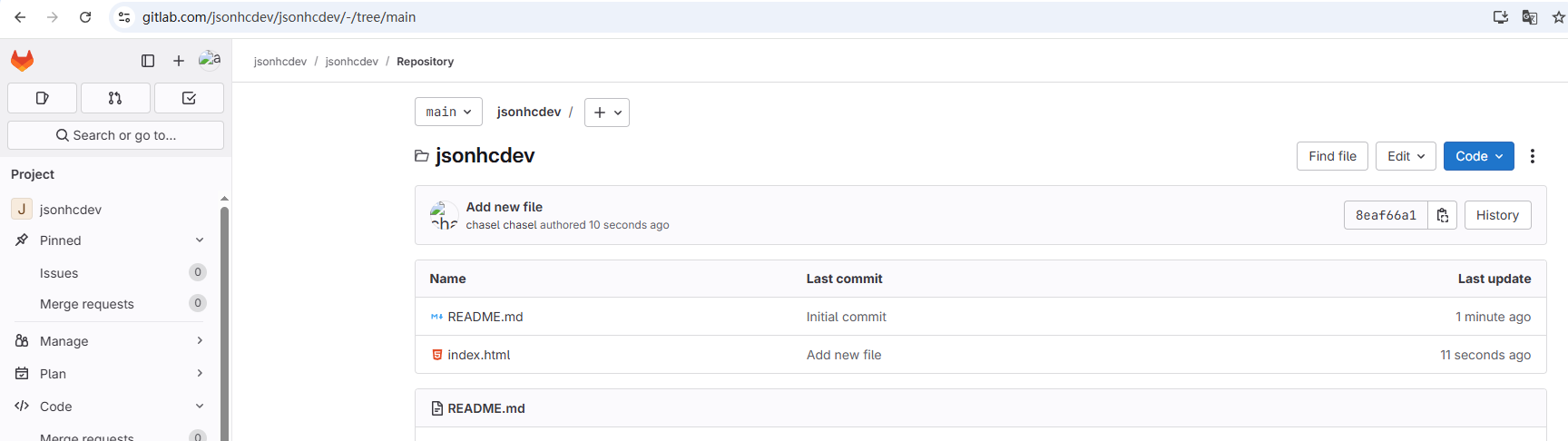This screenshot has width=1568, height=441.
Task: Click the browser reload icon
Action: (x=85, y=17)
